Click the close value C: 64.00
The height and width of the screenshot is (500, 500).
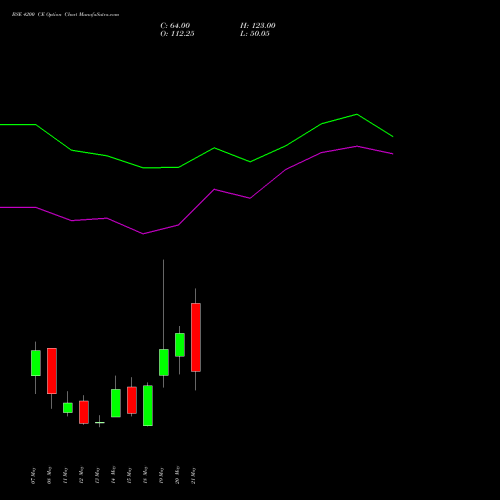(x=175, y=26)
